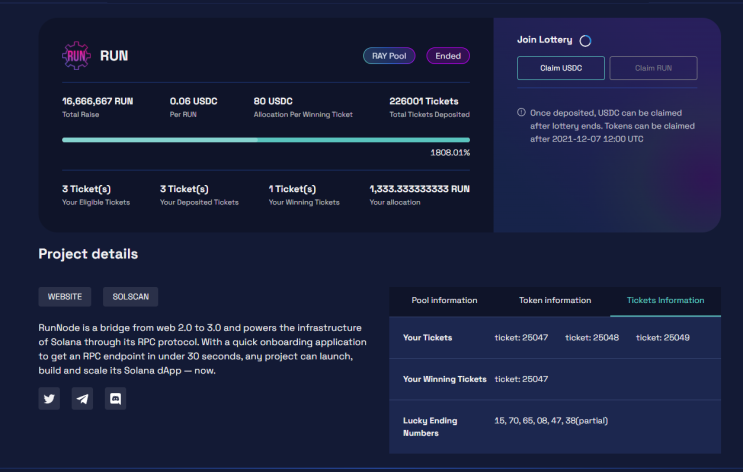Open the Twitter social link icon
Image resolution: width=743 pixels, height=472 pixels.
[49, 399]
